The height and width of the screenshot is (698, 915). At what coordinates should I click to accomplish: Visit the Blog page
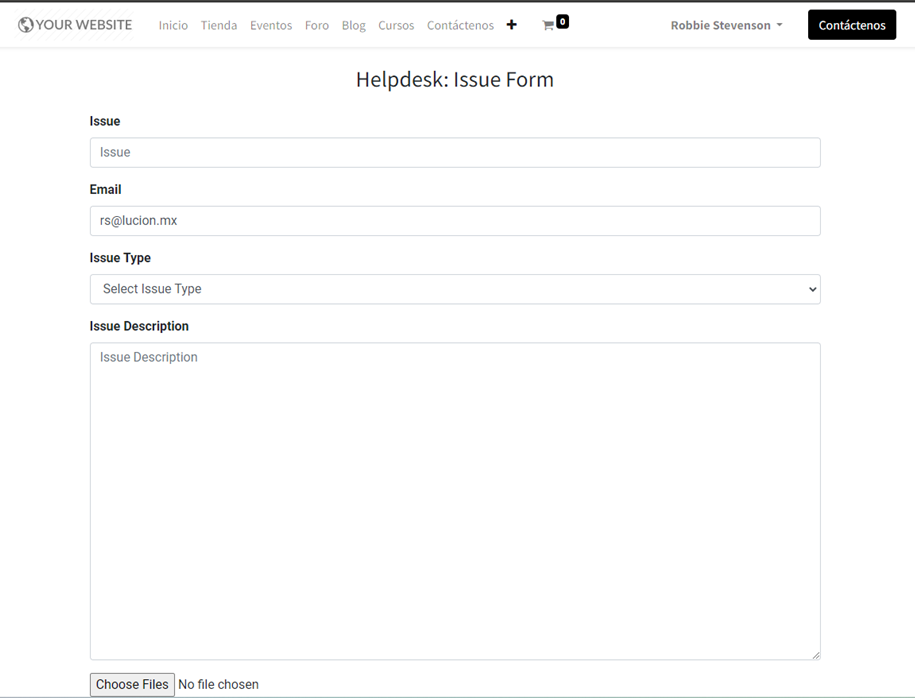[x=353, y=25]
